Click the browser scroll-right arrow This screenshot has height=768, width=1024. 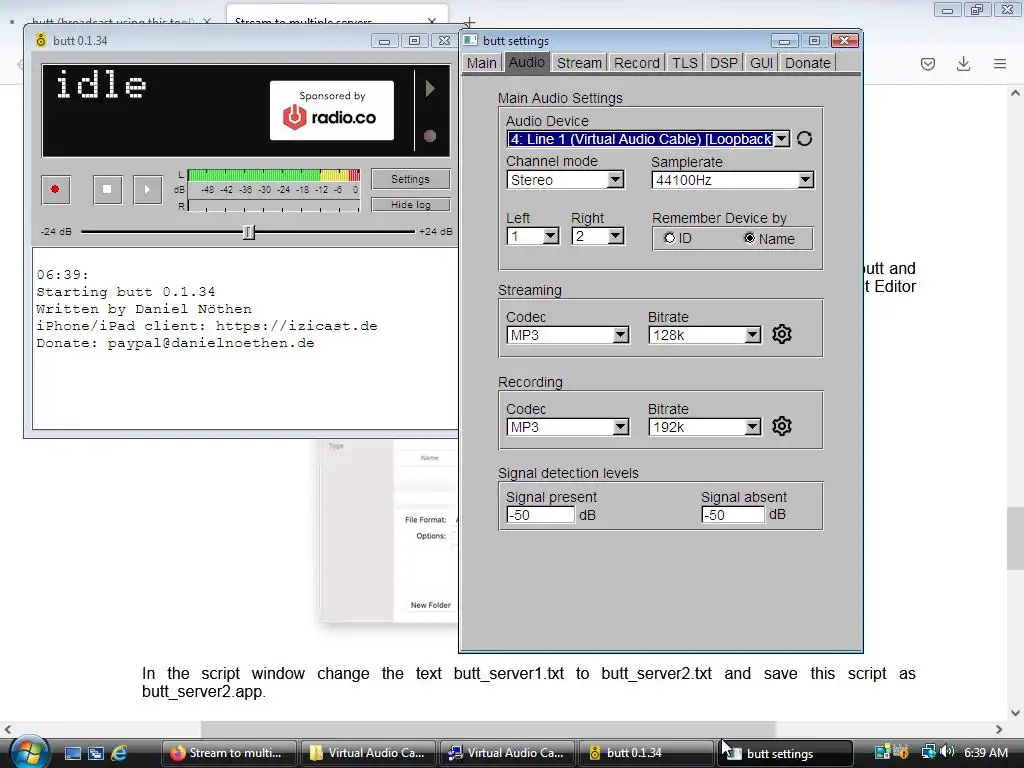click(999, 729)
